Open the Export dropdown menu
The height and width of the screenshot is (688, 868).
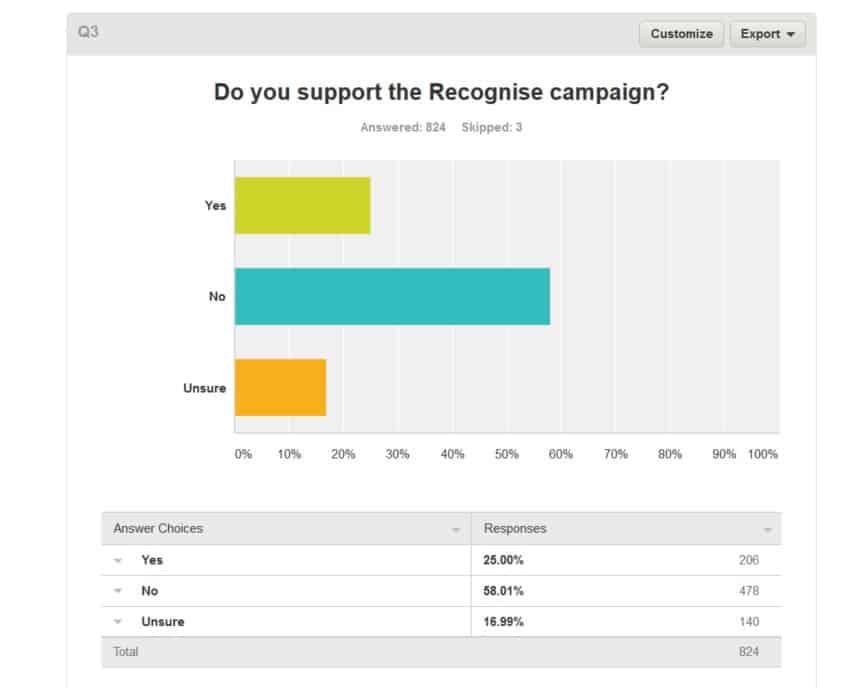pyautogui.click(x=767, y=34)
